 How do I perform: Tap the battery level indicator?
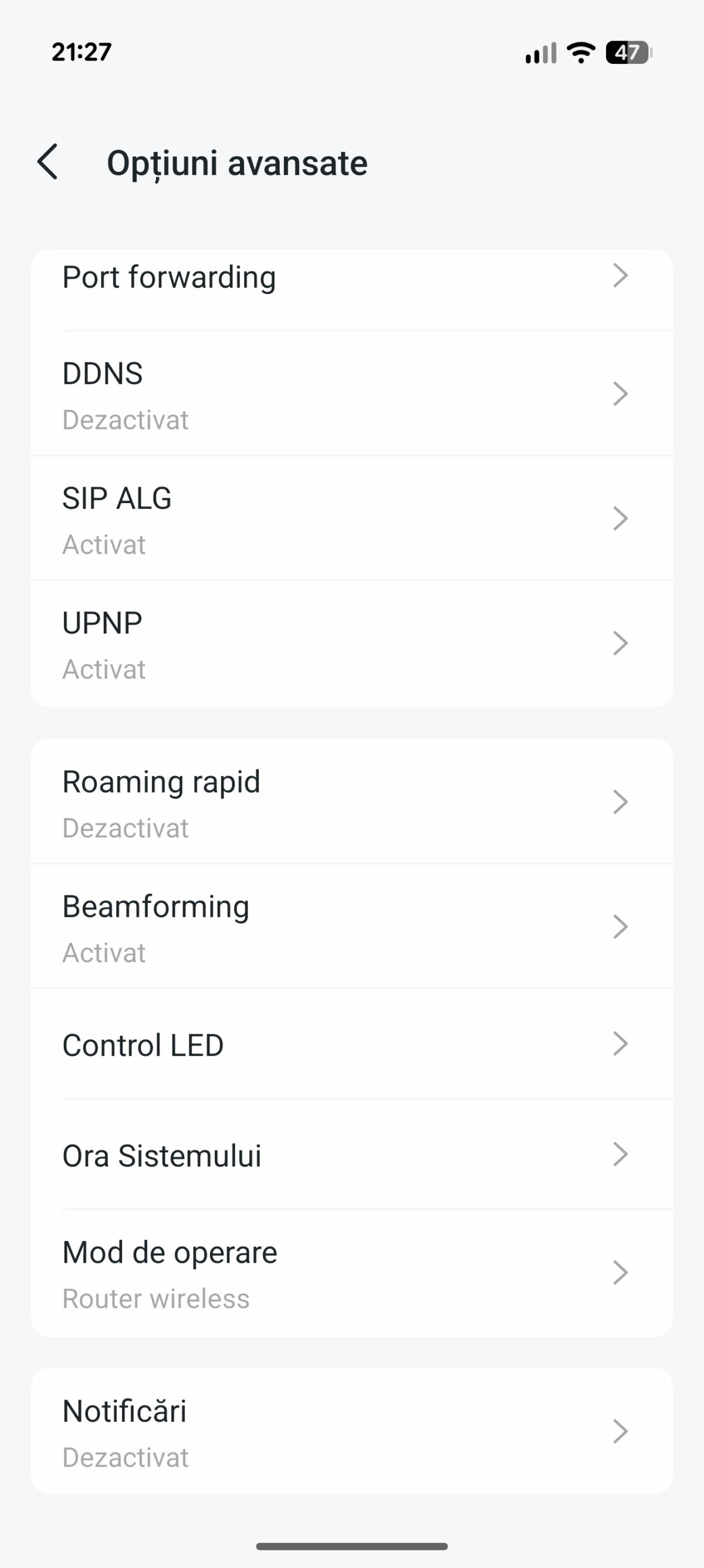[x=628, y=52]
